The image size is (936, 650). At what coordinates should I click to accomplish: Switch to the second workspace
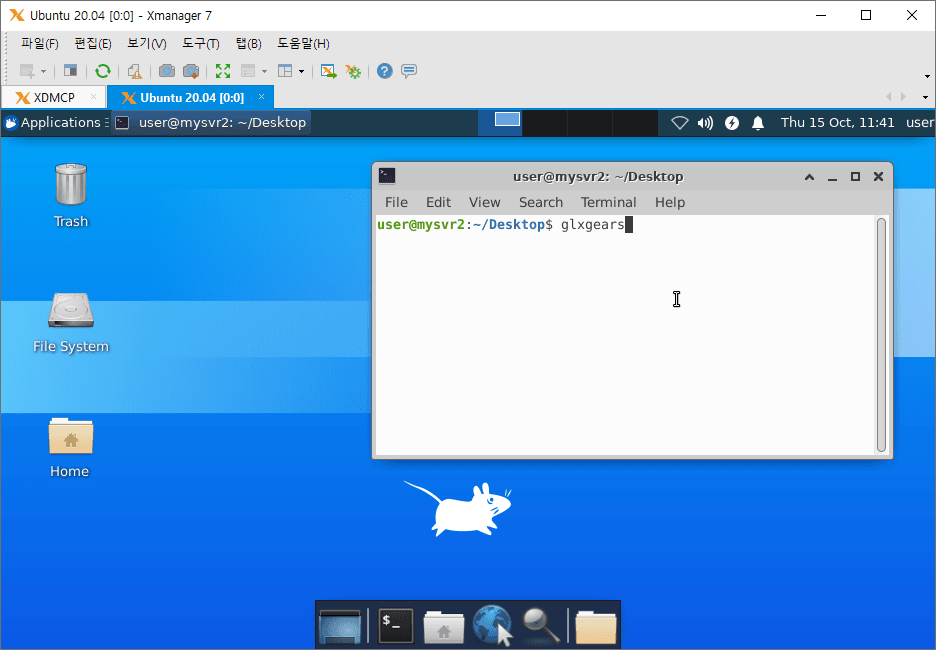(x=544, y=122)
